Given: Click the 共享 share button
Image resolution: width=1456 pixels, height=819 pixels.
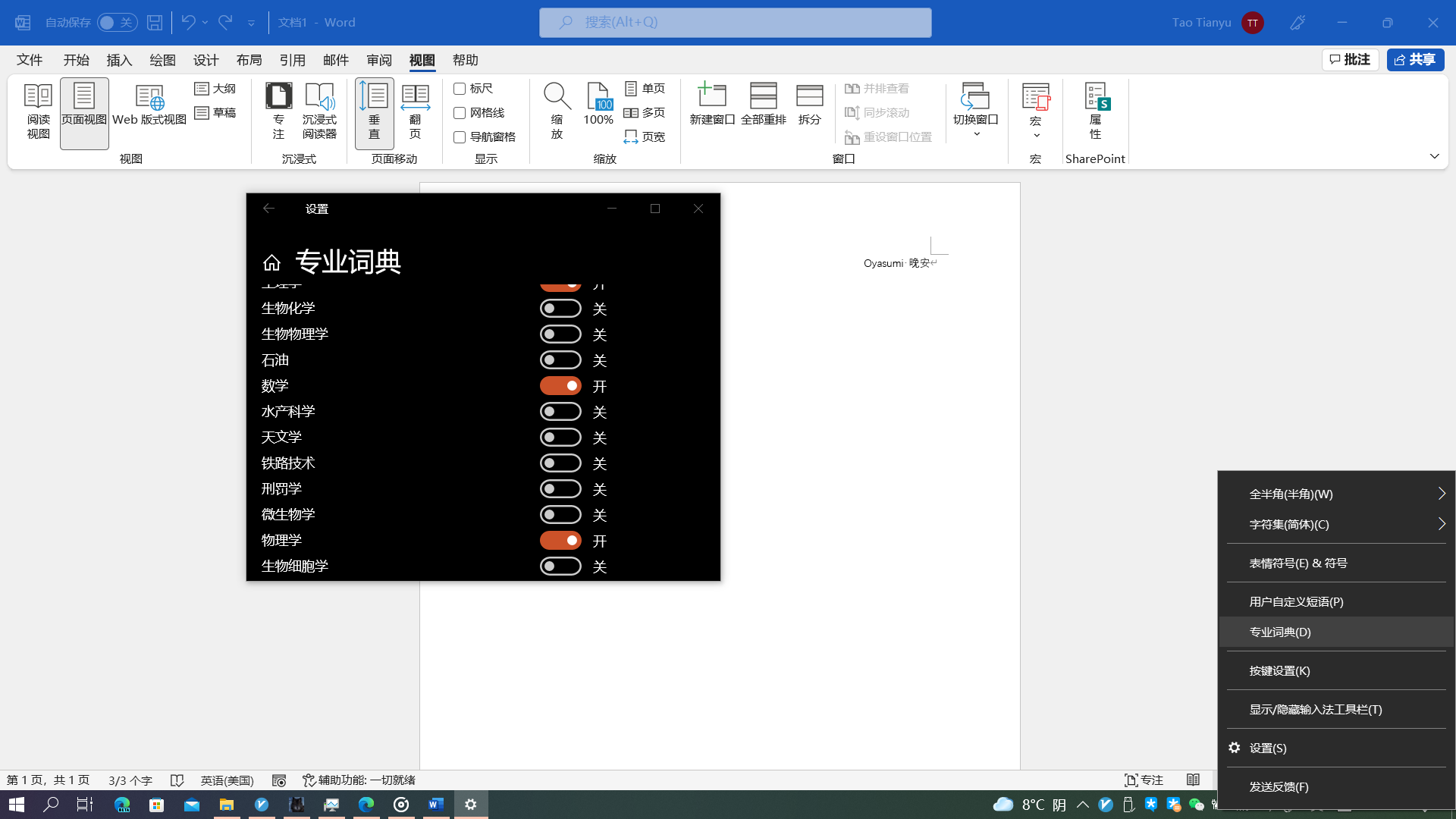Looking at the screenshot, I should [x=1415, y=60].
